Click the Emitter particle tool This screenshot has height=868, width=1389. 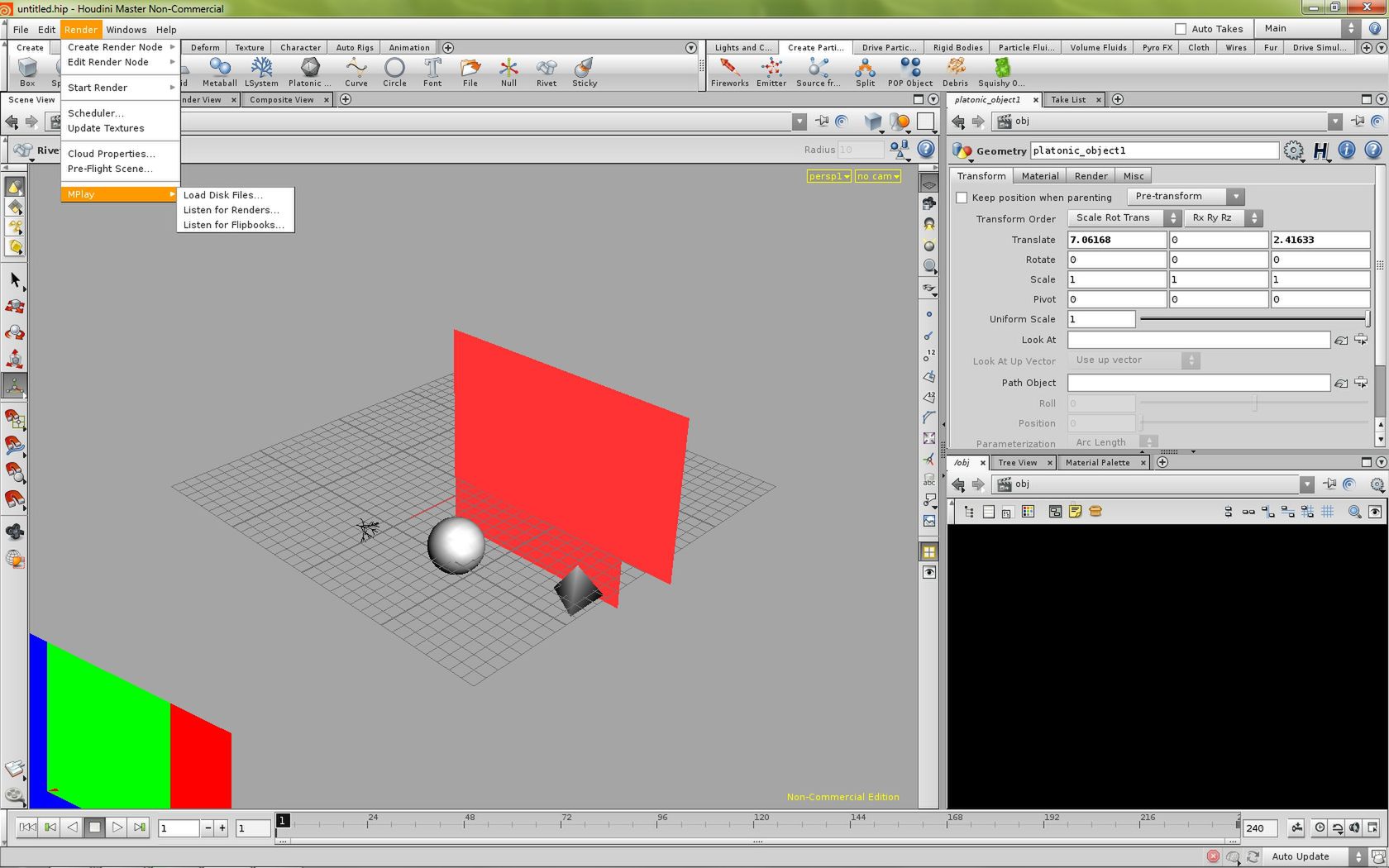(771, 72)
